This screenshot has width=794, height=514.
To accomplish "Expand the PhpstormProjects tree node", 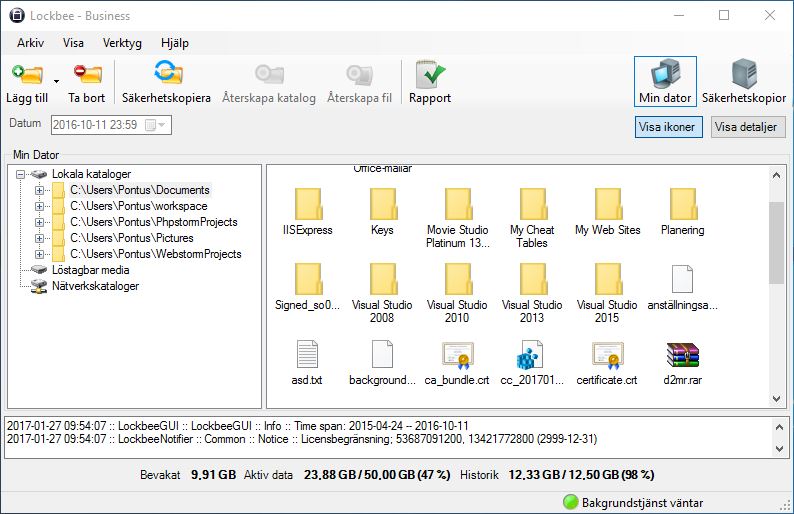I will click(39, 222).
